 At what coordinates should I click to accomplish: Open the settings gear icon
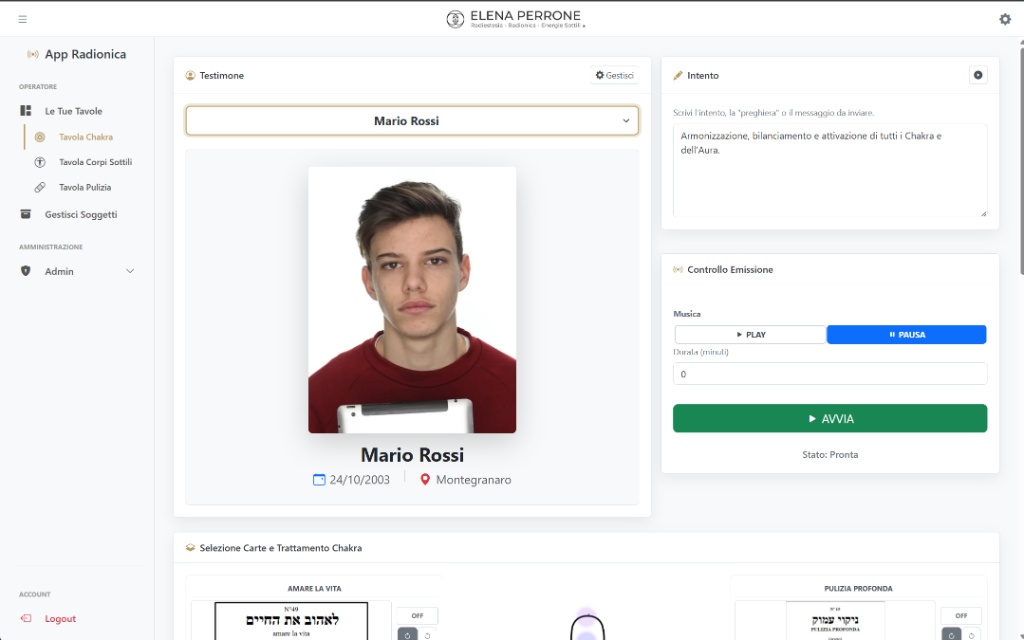[x=1005, y=19]
